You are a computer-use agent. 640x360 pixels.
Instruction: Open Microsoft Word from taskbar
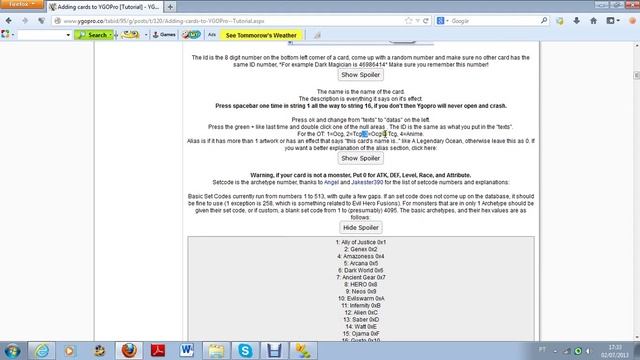coord(187,351)
